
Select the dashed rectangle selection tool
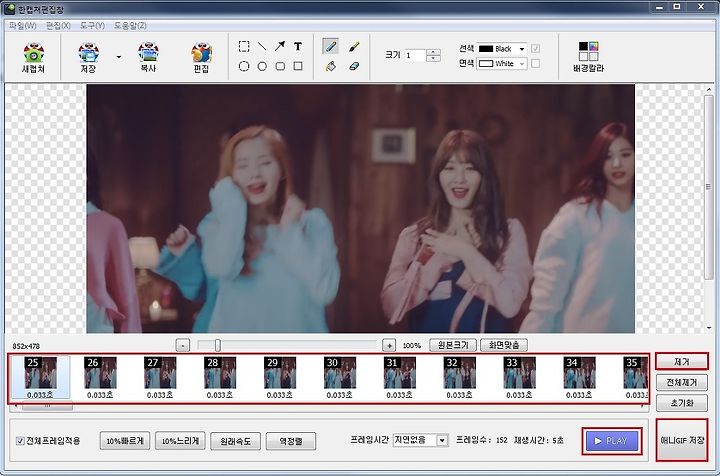(244, 46)
